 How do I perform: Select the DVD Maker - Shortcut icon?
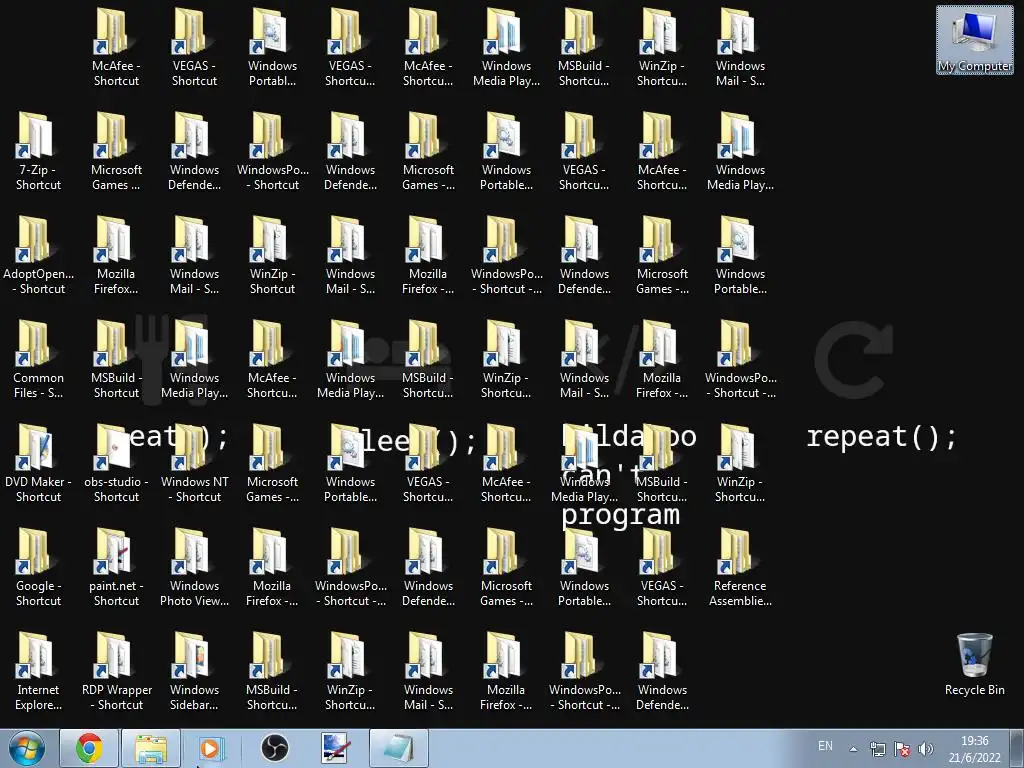pos(38,463)
